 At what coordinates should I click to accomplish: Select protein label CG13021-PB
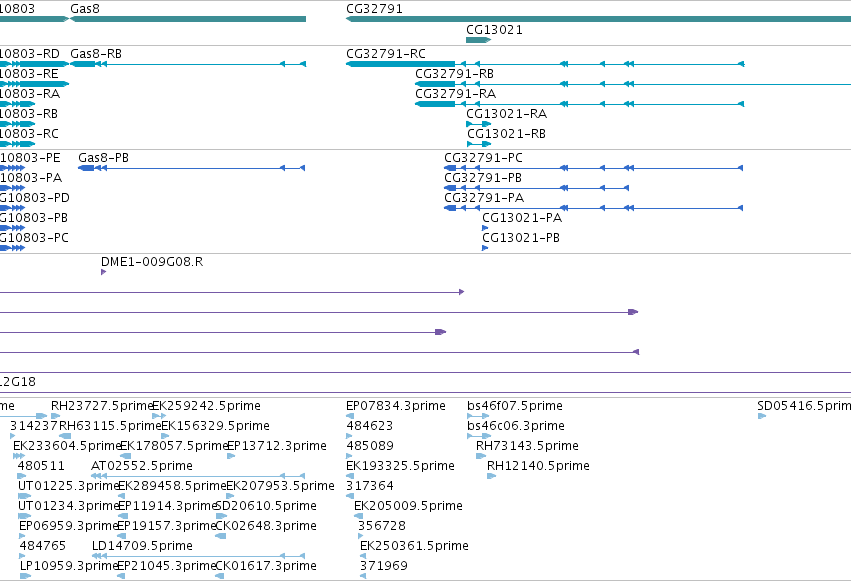point(520,238)
